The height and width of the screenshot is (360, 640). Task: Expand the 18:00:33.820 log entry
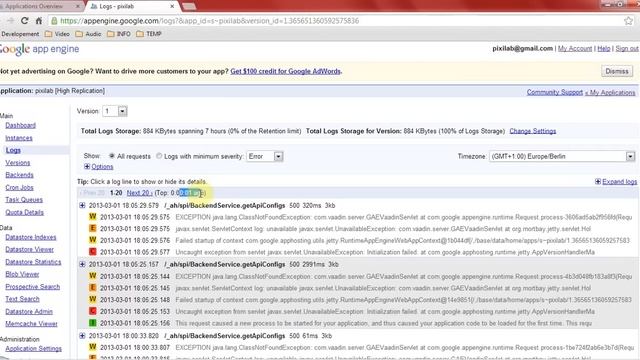pos(82,336)
